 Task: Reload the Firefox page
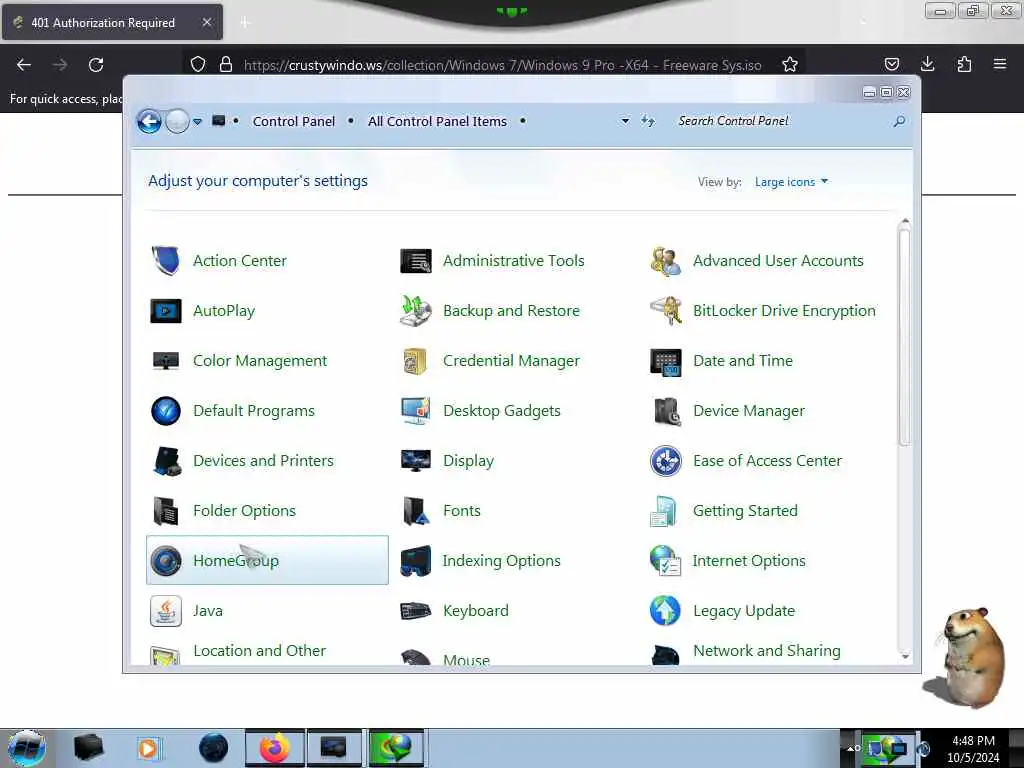tap(96, 65)
